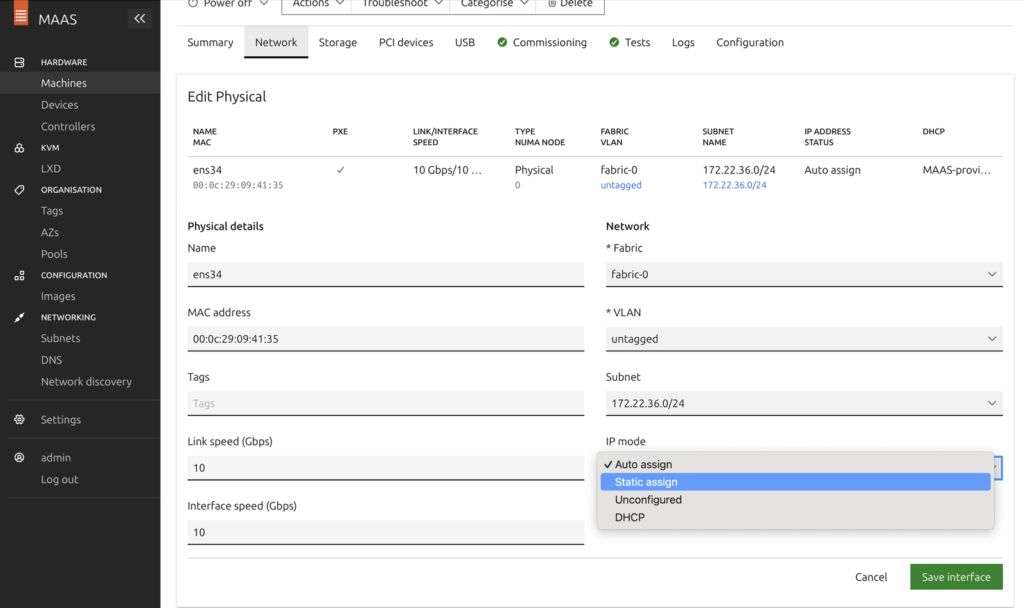Viewport: 1024px width, 608px height.
Task: Select Static assign IP mode option
Action: pos(795,482)
